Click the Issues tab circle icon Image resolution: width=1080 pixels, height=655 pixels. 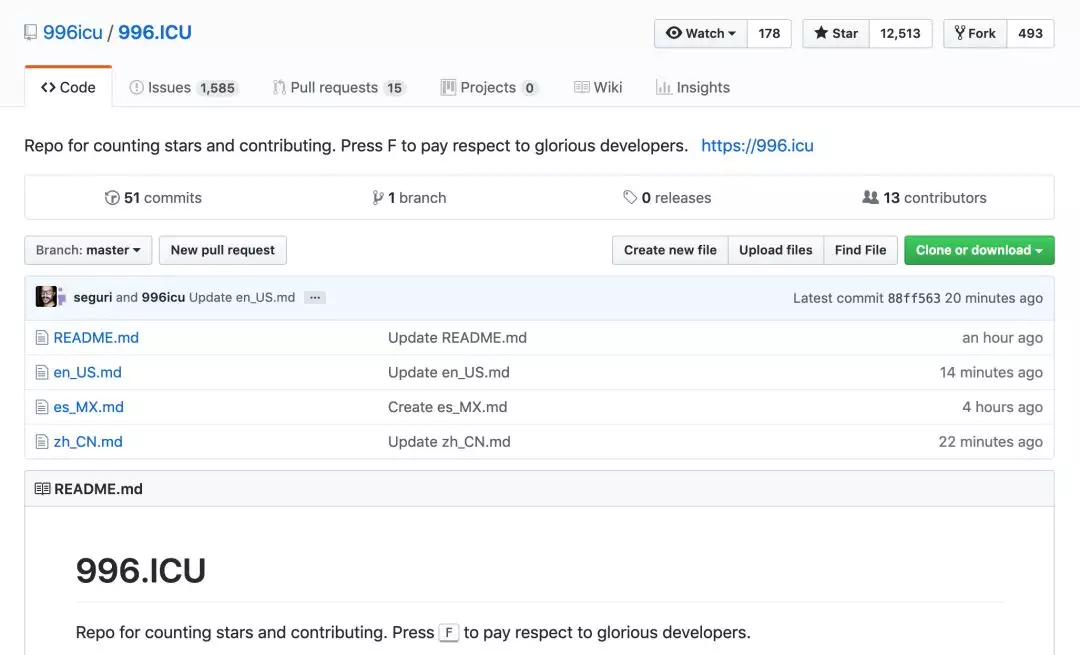click(136, 87)
